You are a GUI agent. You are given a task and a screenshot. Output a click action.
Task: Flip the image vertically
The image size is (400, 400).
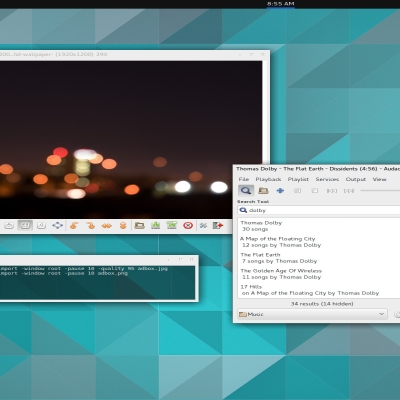point(123,226)
